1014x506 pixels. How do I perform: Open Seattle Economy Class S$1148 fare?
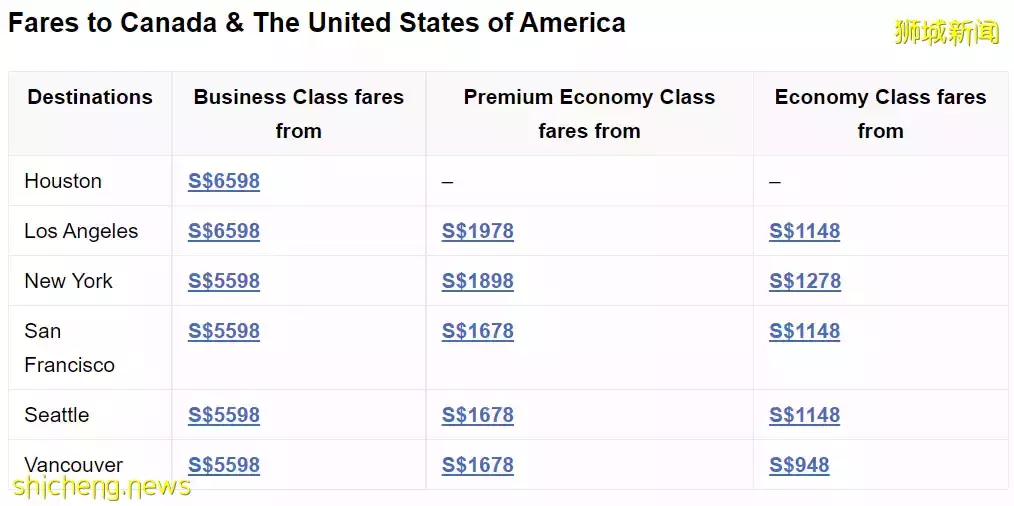[805, 415]
